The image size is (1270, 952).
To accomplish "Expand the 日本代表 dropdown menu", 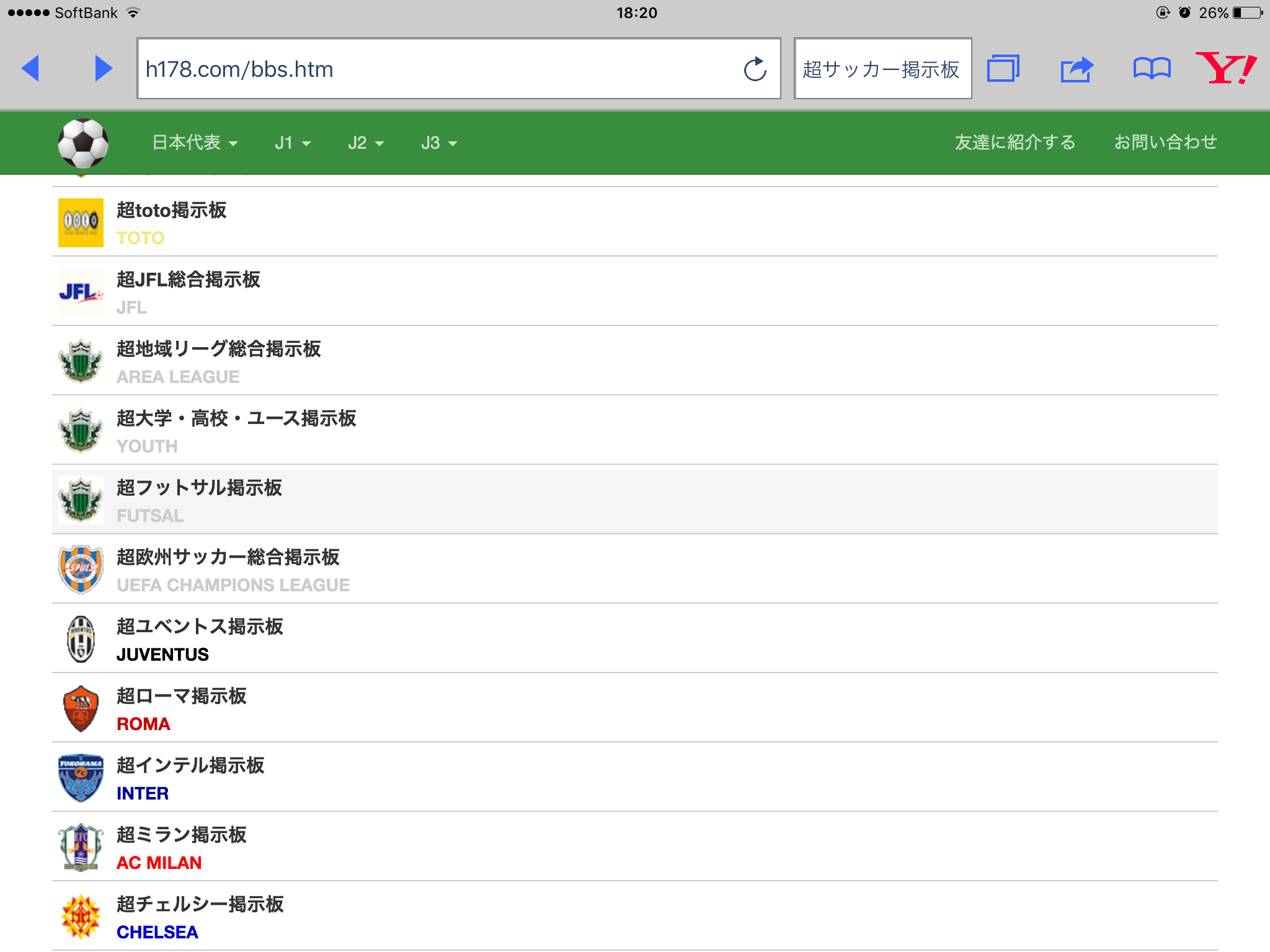I will tap(195, 143).
